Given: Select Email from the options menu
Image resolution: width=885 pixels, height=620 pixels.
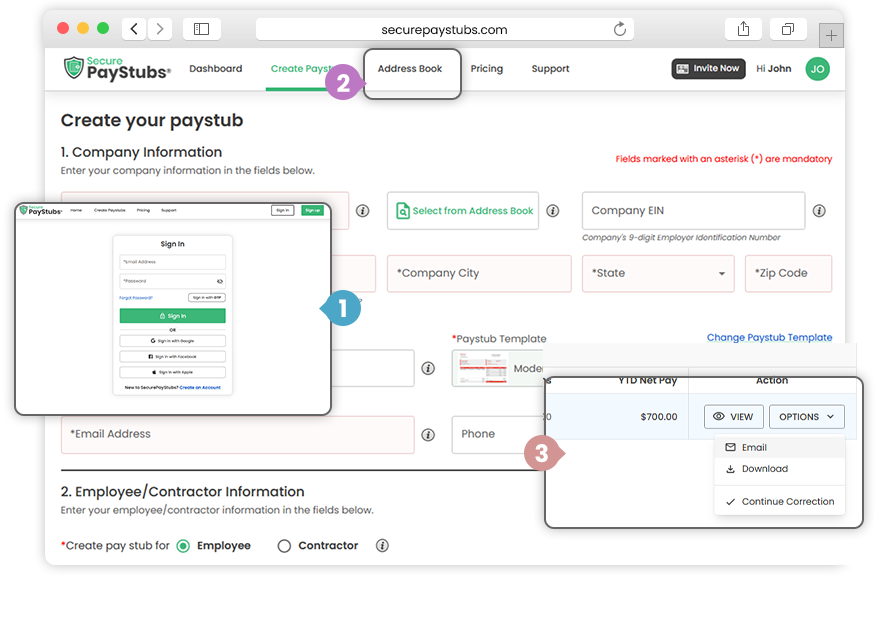Looking at the screenshot, I should 754,448.
